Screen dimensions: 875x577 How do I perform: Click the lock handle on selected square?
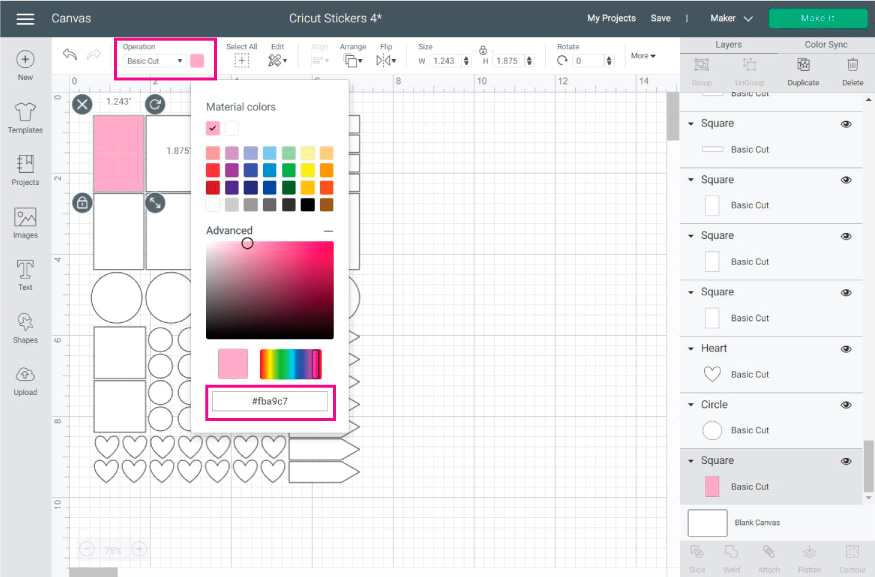point(82,203)
